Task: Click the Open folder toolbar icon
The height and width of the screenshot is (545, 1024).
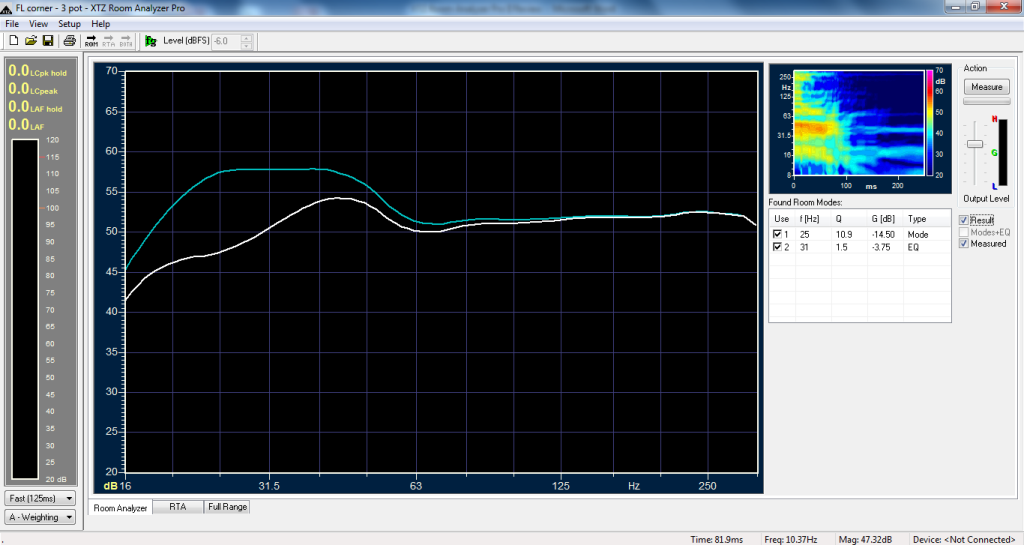Action: [x=30, y=41]
